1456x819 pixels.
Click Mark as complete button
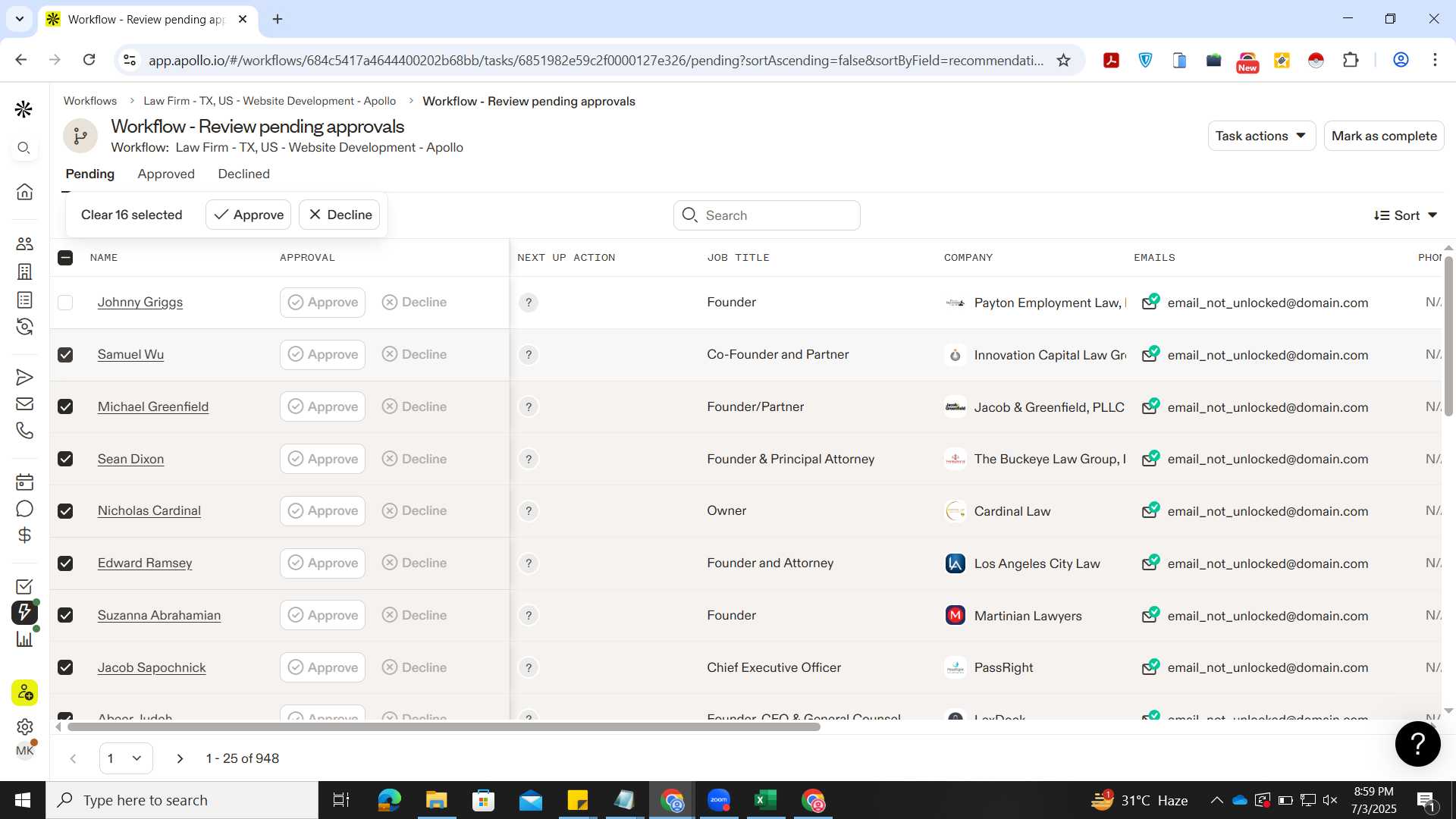click(1384, 136)
